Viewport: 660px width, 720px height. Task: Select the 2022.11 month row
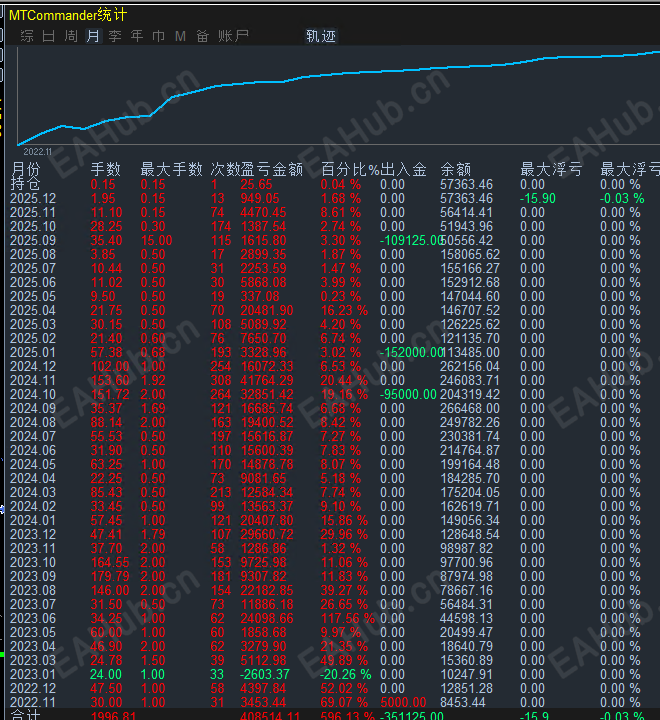pos(330,703)
